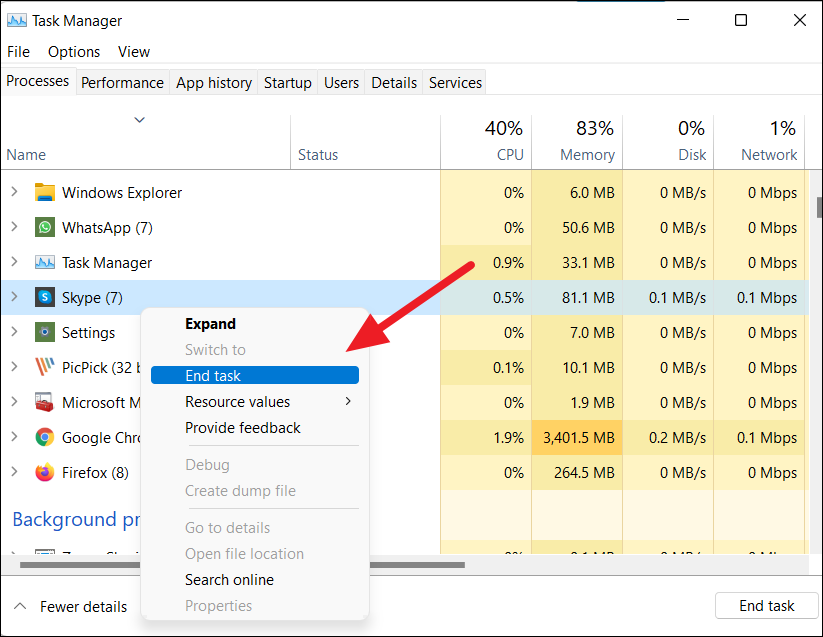
Task: Click the Firefox (8) process name
Action: 95,473
